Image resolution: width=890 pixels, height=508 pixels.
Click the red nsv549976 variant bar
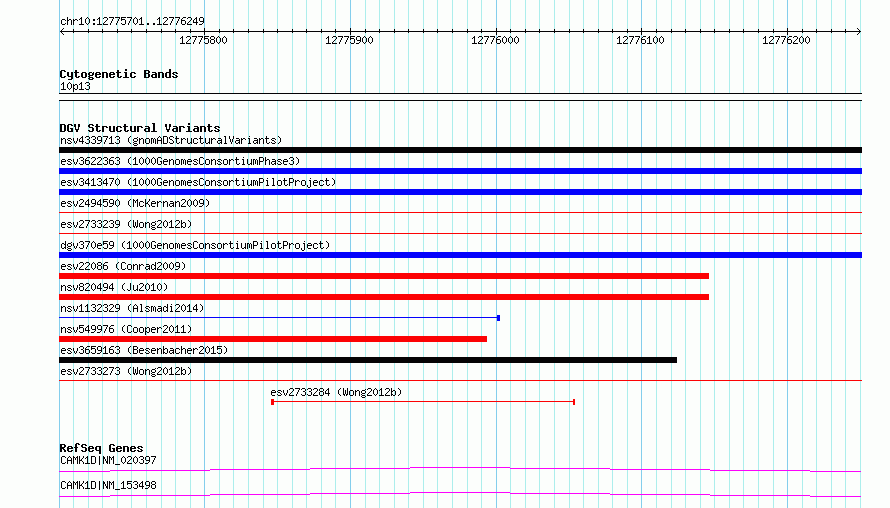[x=273, y=339]
